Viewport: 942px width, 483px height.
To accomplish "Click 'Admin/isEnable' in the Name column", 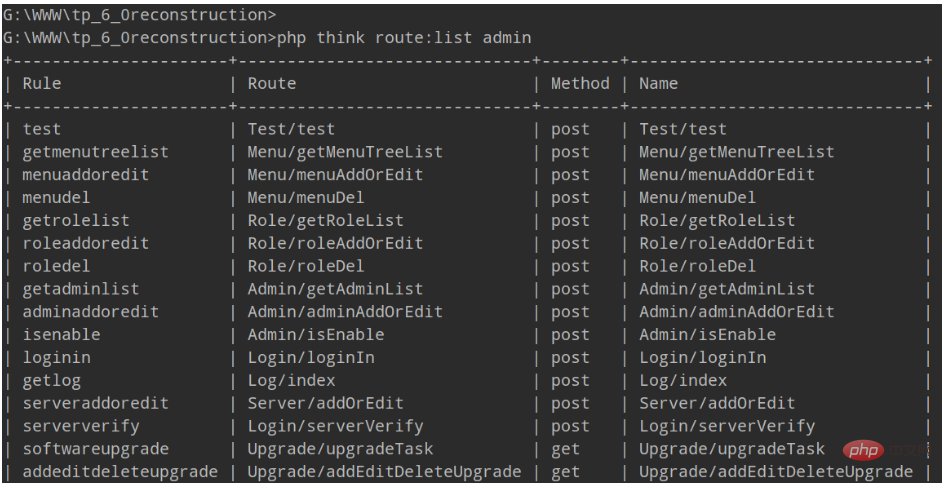I will (x=707, y=335).
